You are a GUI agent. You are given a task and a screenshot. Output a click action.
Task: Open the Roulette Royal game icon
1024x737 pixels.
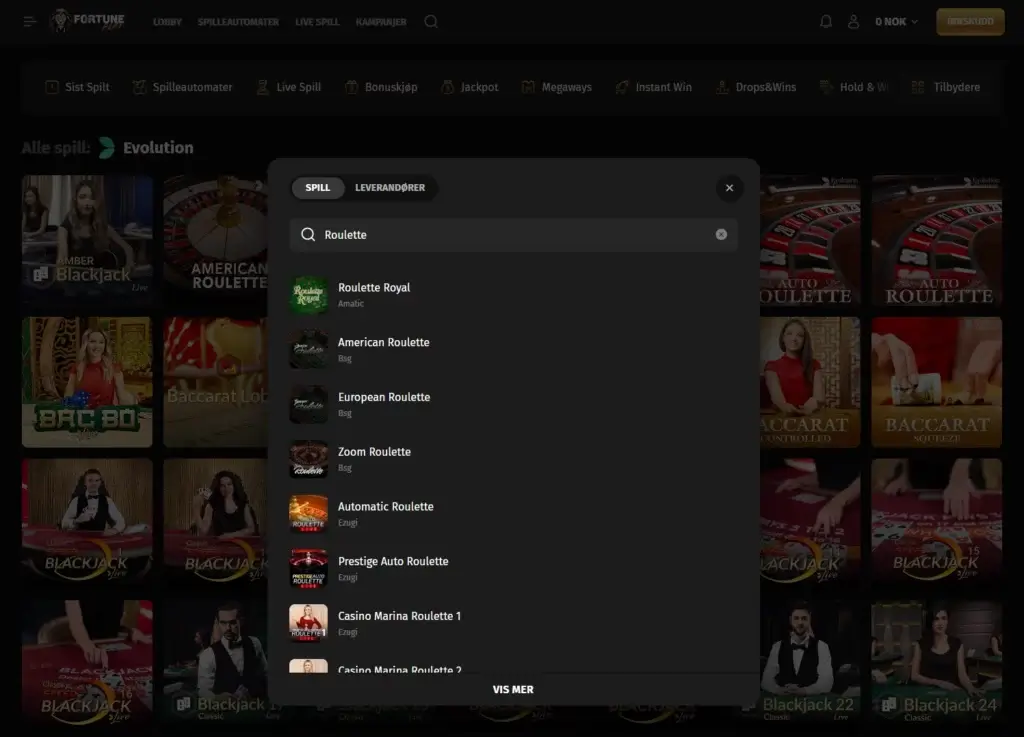point(308,294)
